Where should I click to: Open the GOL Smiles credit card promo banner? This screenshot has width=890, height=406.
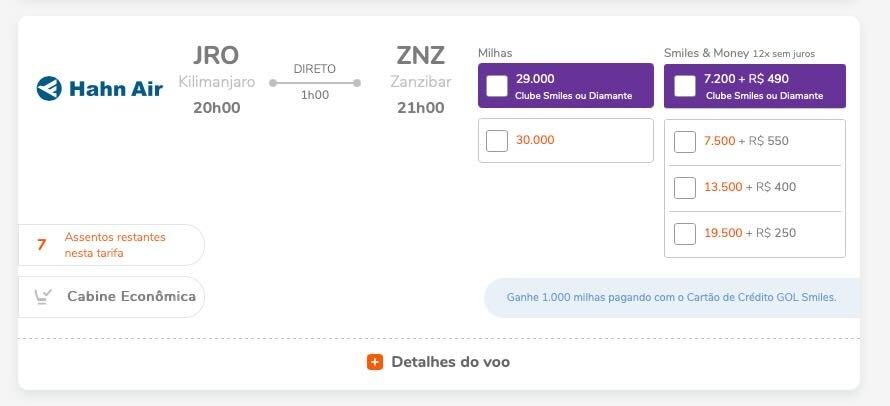click(672, 298)
